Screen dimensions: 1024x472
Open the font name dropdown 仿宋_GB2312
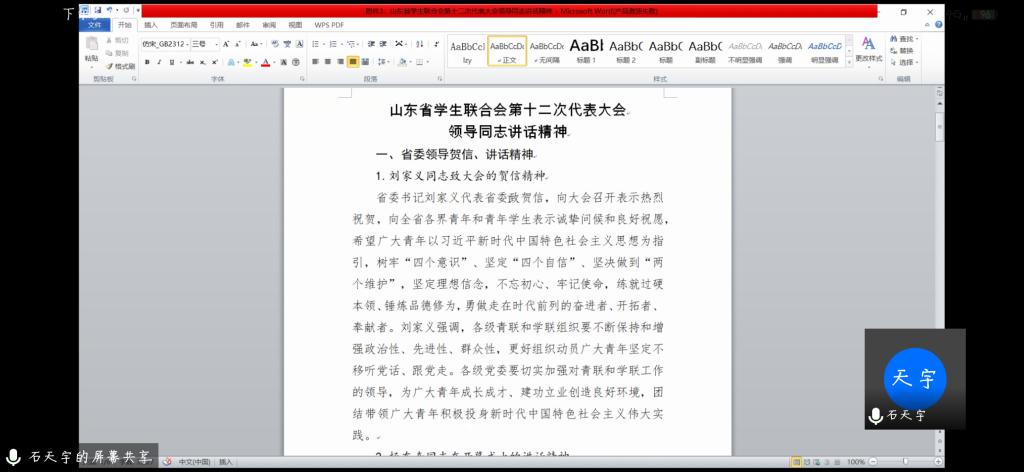coord(164,45)
